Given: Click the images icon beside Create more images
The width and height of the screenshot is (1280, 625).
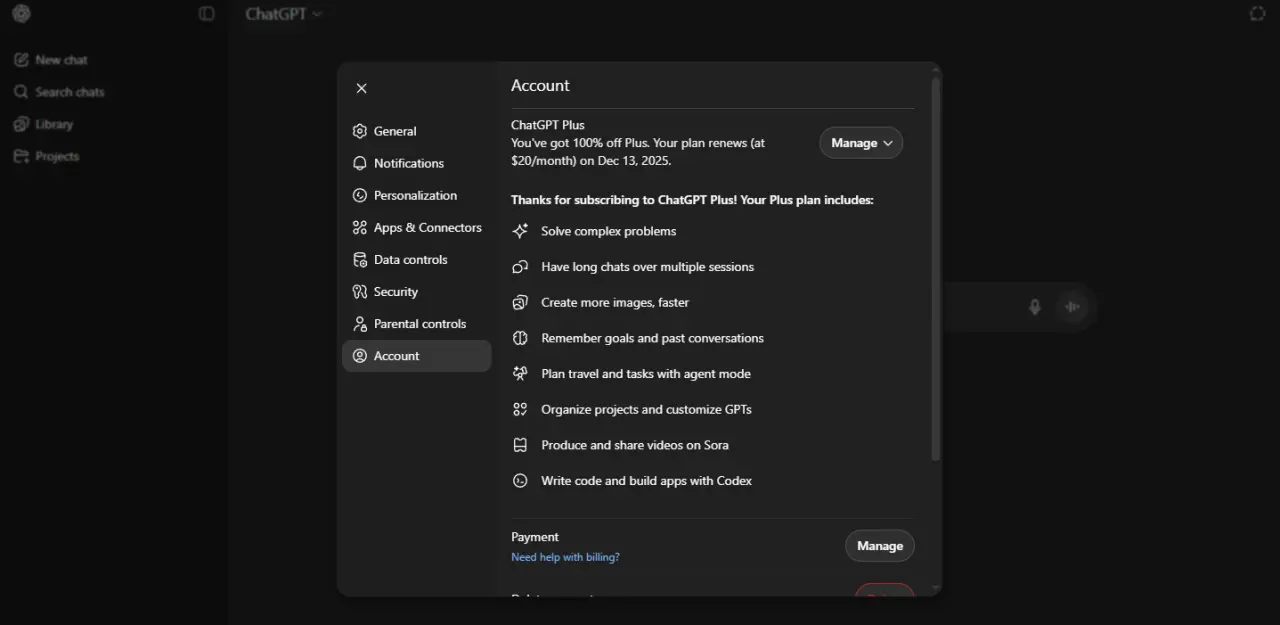Looking at the screenshot, I should (x=520, y=302).
